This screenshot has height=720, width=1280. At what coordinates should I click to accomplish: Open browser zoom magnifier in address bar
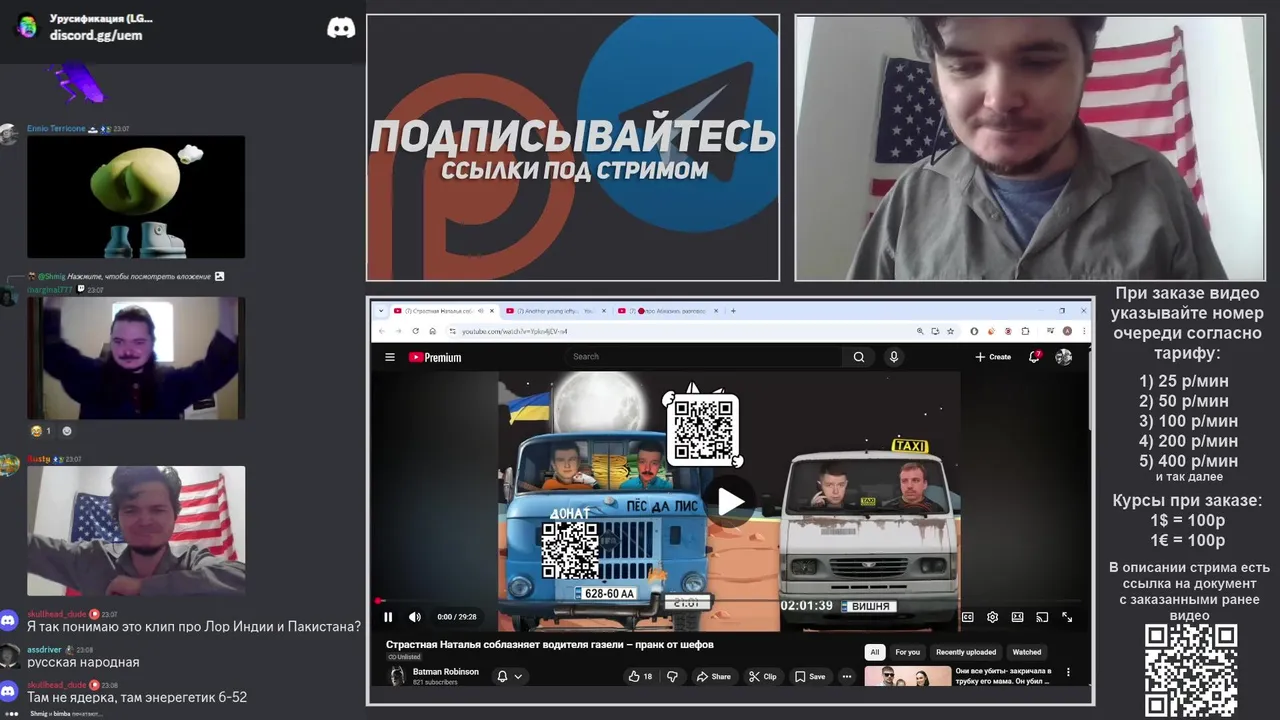pos(920,331)
